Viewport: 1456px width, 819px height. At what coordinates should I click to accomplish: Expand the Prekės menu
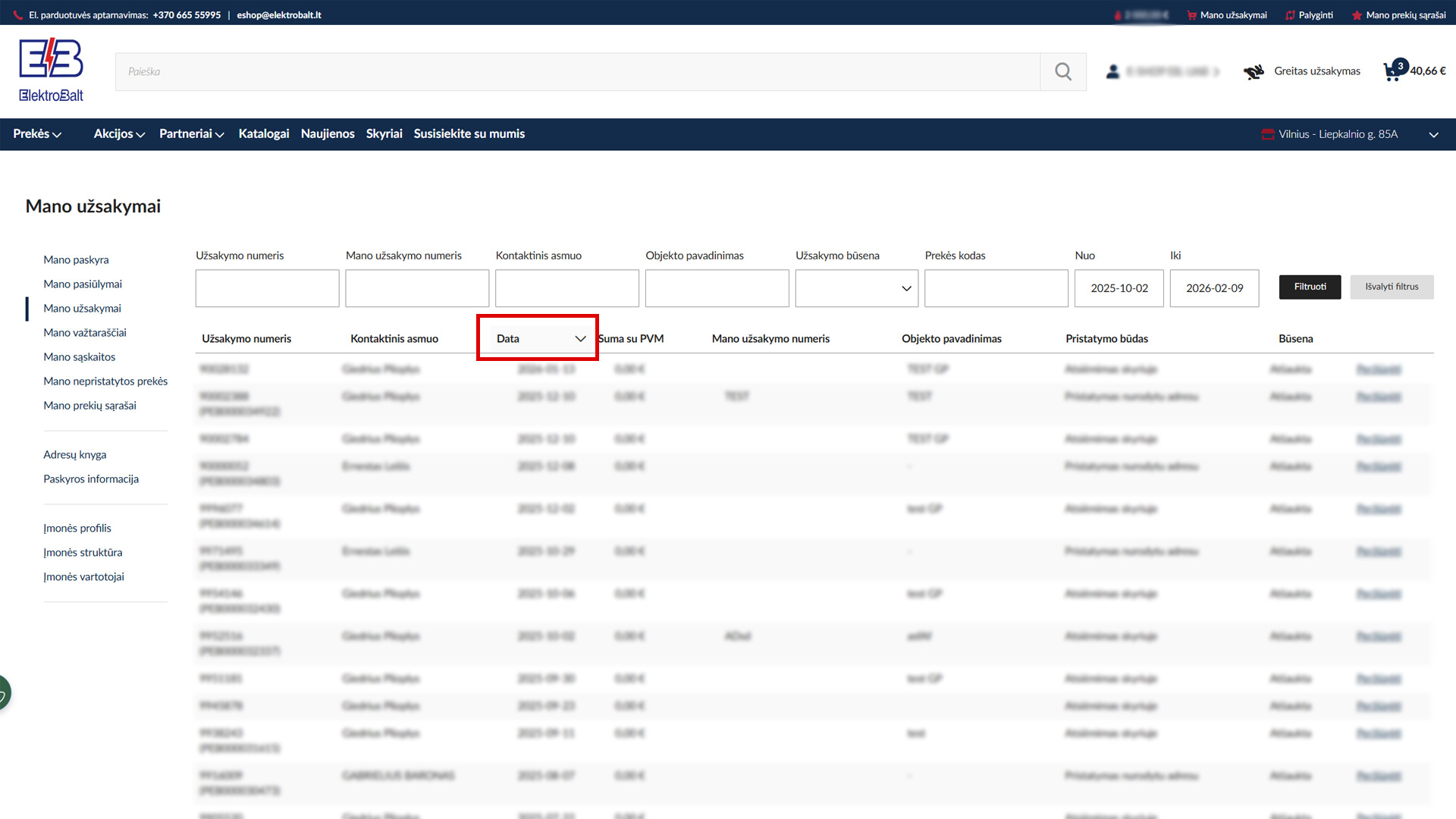36,134
